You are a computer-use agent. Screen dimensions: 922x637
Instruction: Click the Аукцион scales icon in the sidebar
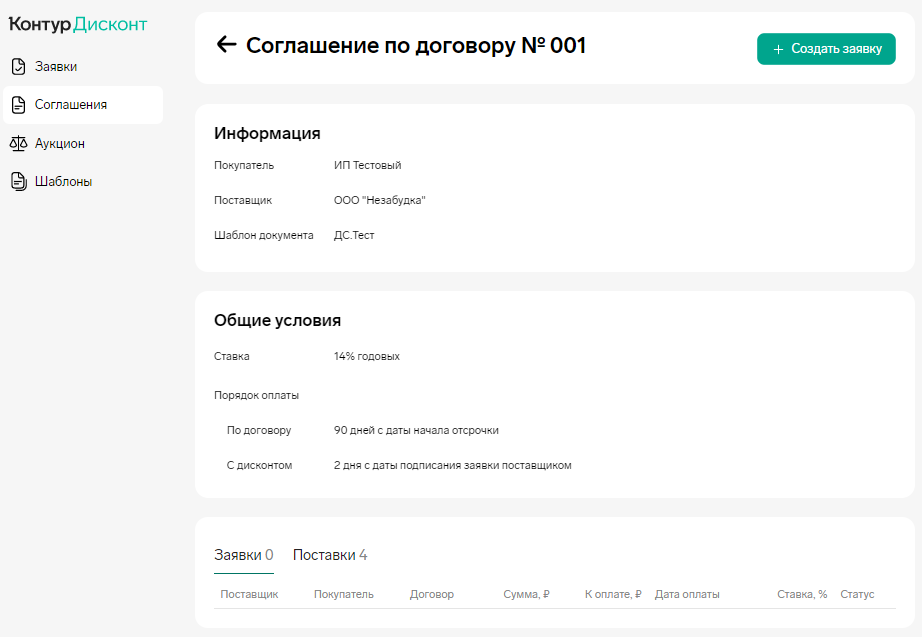coord(18,143)
